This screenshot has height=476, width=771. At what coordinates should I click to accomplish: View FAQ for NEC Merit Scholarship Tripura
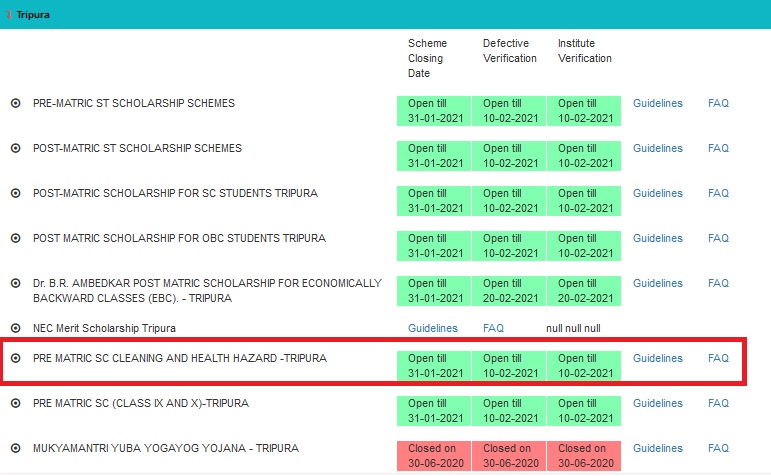(493, 328)
